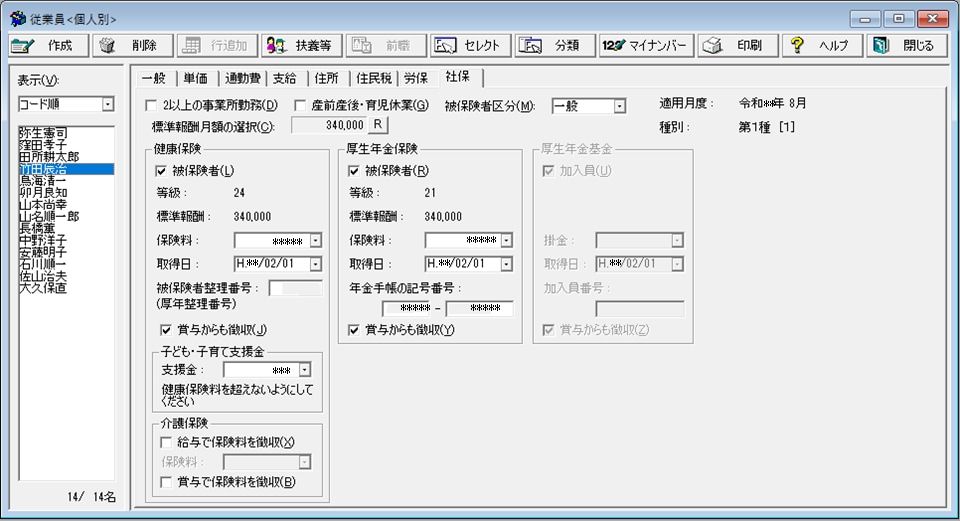960x521 pixels.
Task: Open the 表示 コード順 sort dropdown
Action: tap(107, 105)
